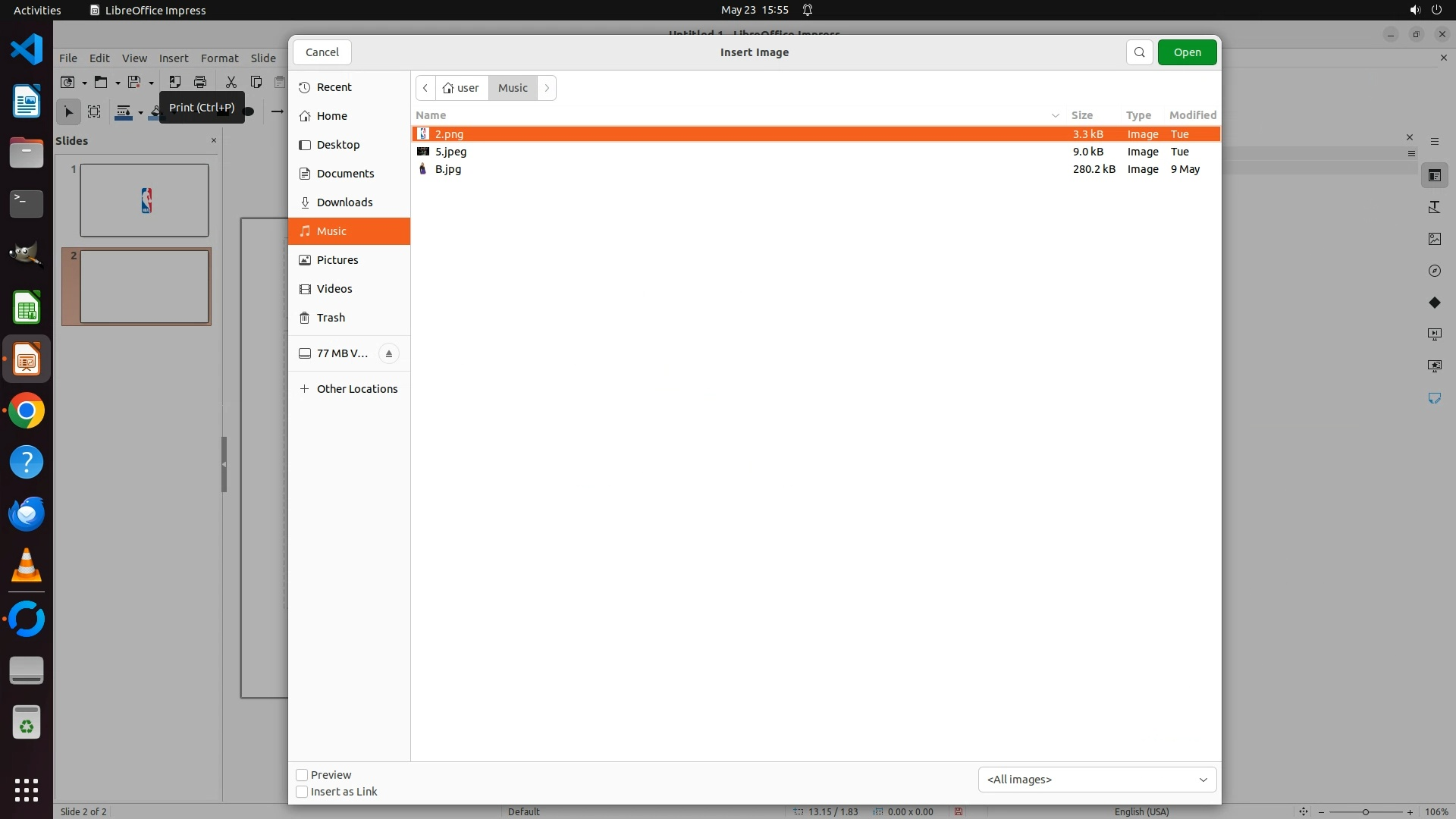
Task: Open the Gallery sidebar panel icon
Action: tap(1434, 239)
